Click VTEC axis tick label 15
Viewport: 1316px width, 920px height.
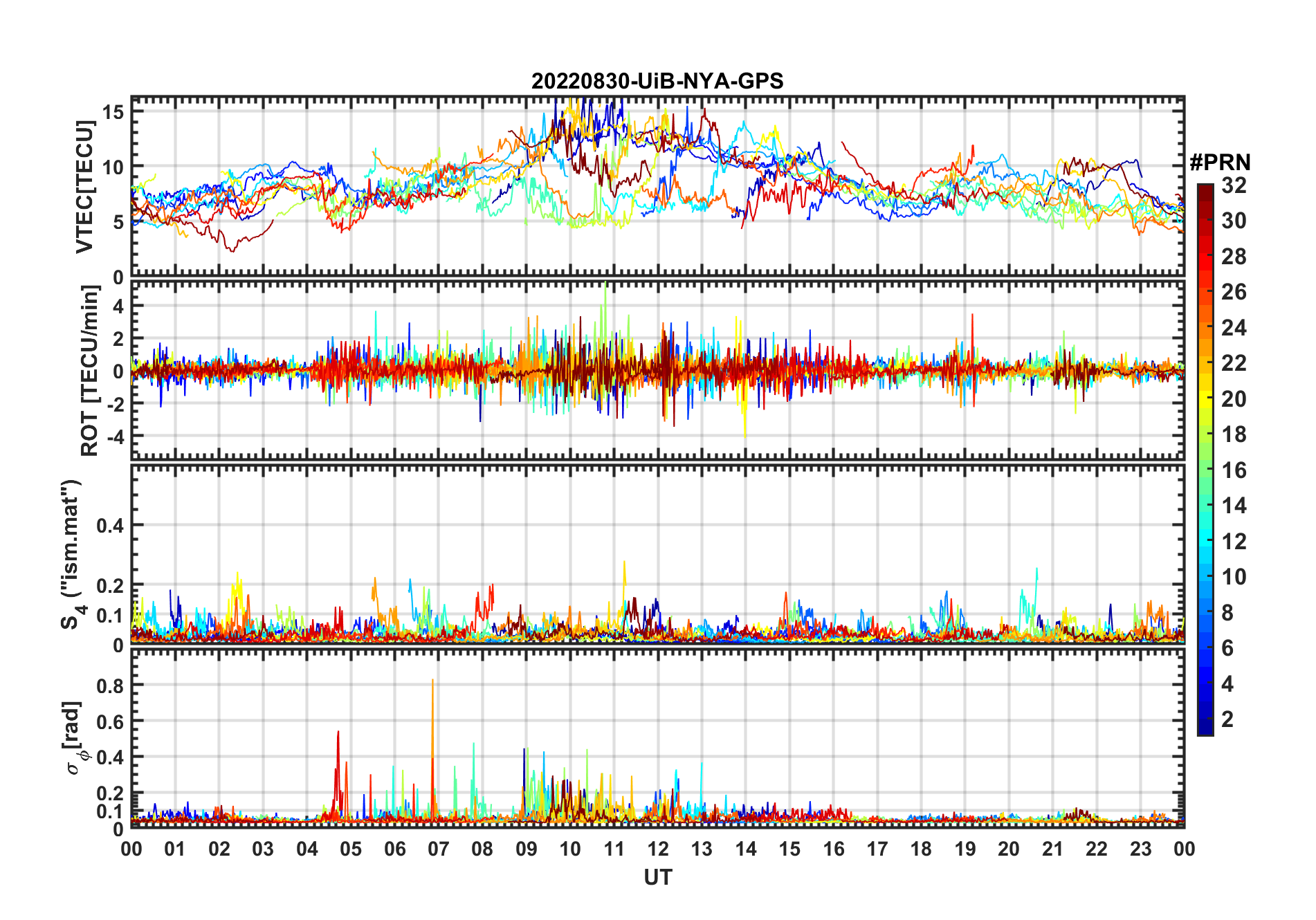coord(113,112)
